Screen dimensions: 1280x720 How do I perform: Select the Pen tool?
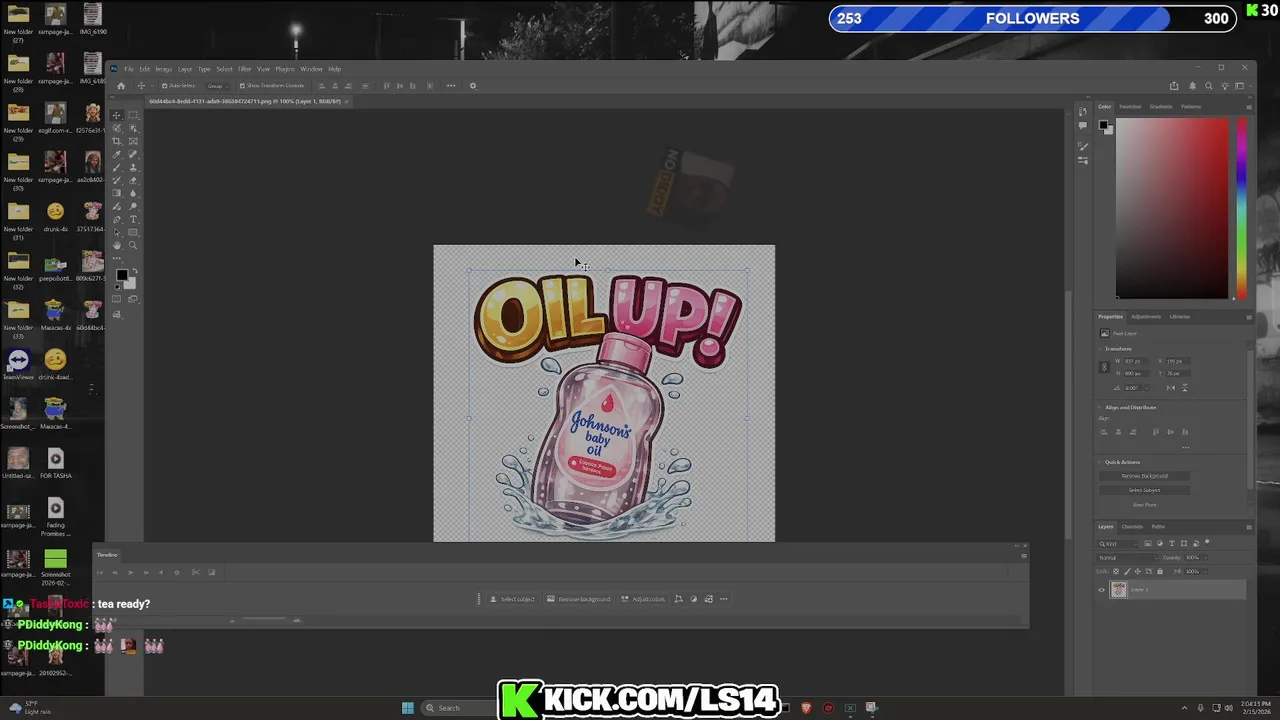[117, 220]
